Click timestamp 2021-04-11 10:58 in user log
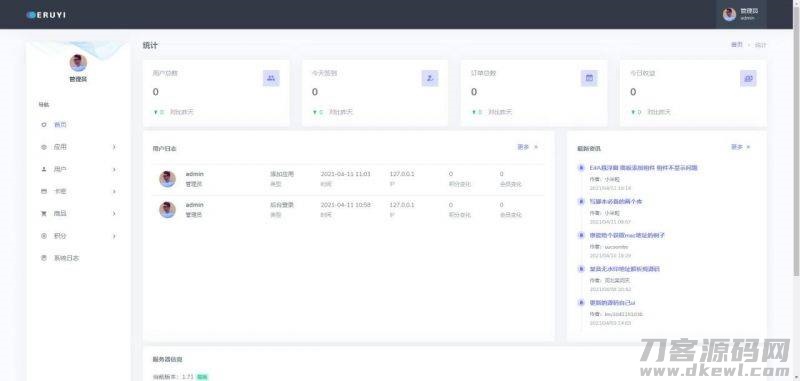Viewport: 800px width, 381px height. pyautogui.click(x=345, y=205)
